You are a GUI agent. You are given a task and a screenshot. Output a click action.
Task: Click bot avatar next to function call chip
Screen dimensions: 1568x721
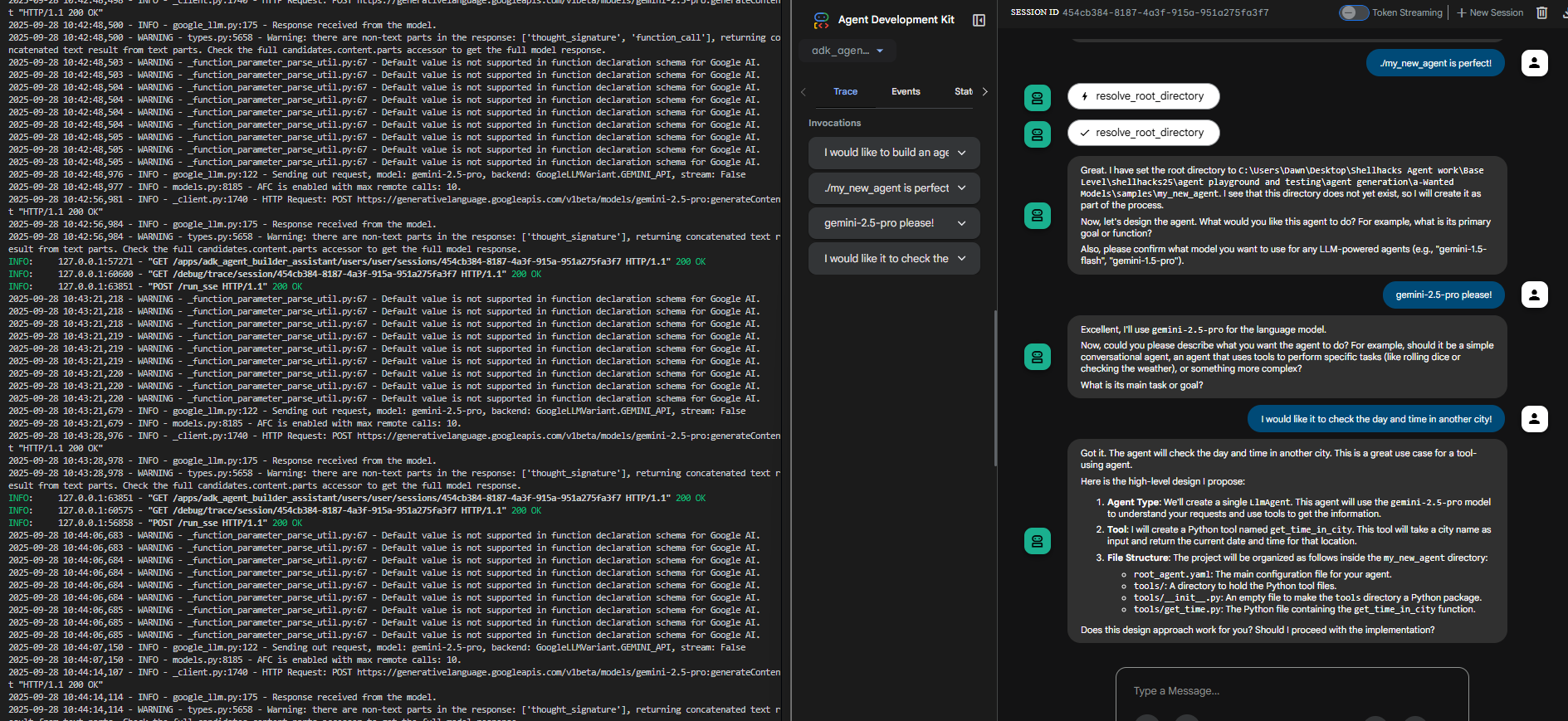(1038, 98)
